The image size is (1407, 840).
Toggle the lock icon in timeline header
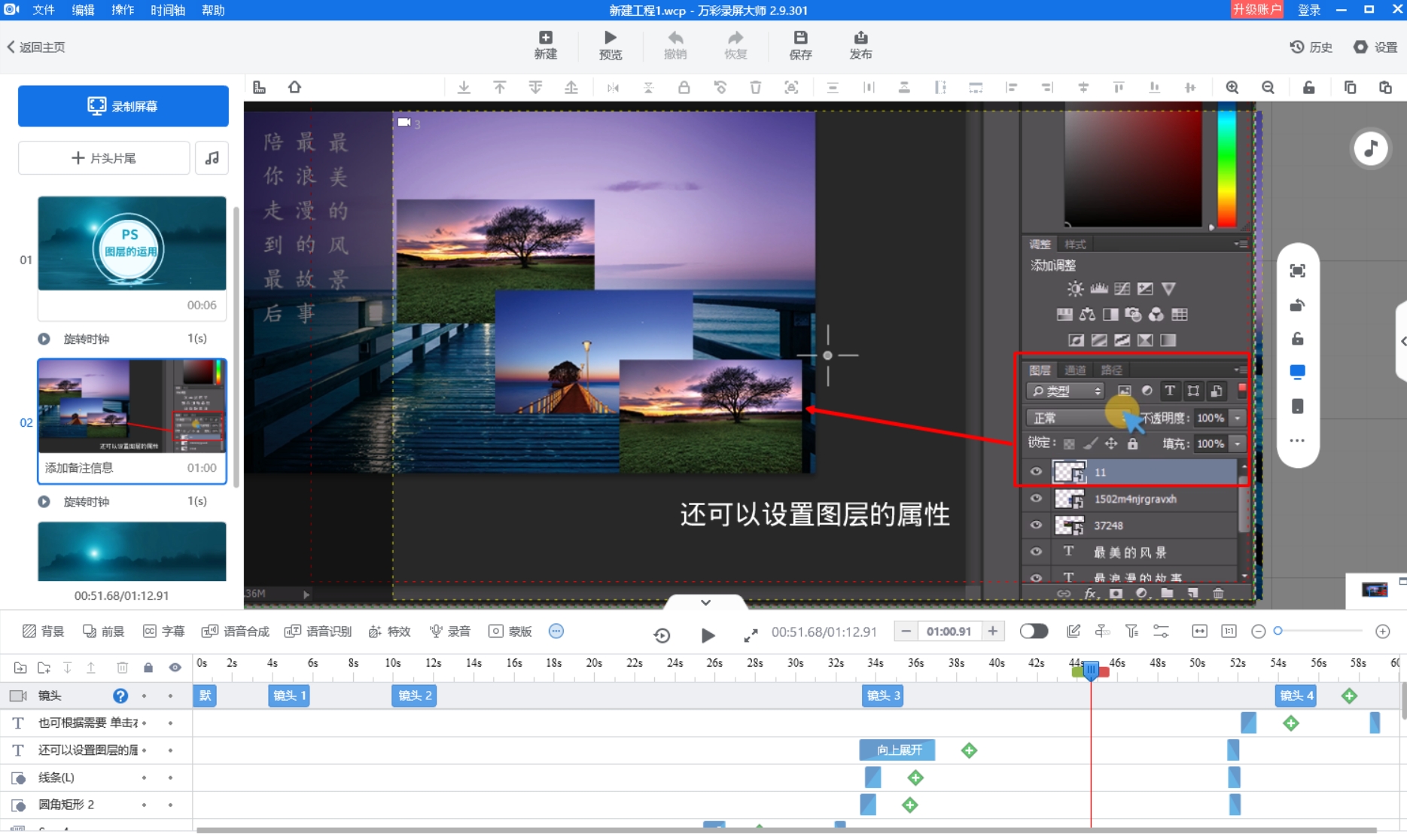coord(148,668)
